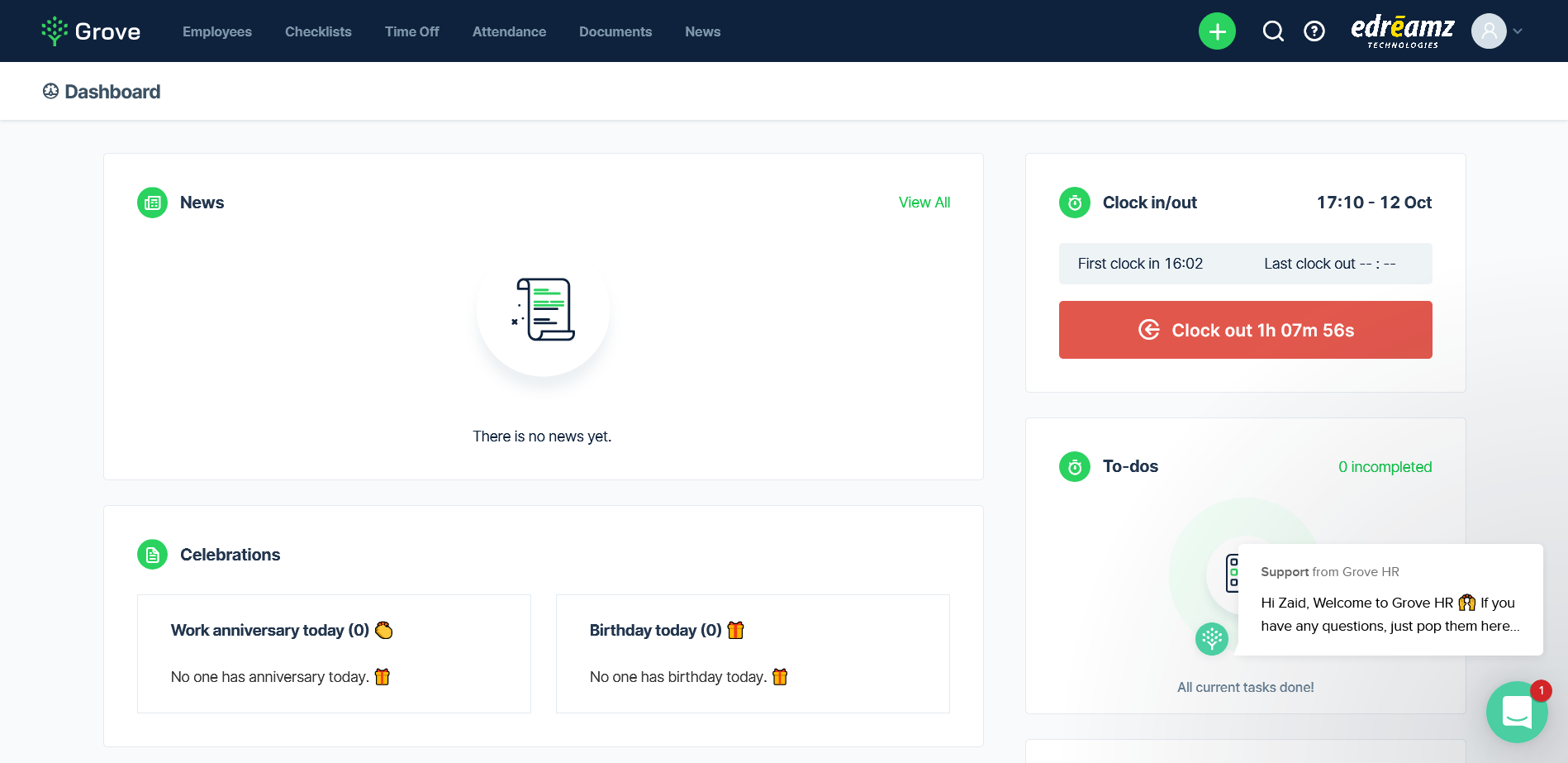The image size is (1568, 763).
Task: Open search with the magnifier icon
Action: tap(1273, 31)
